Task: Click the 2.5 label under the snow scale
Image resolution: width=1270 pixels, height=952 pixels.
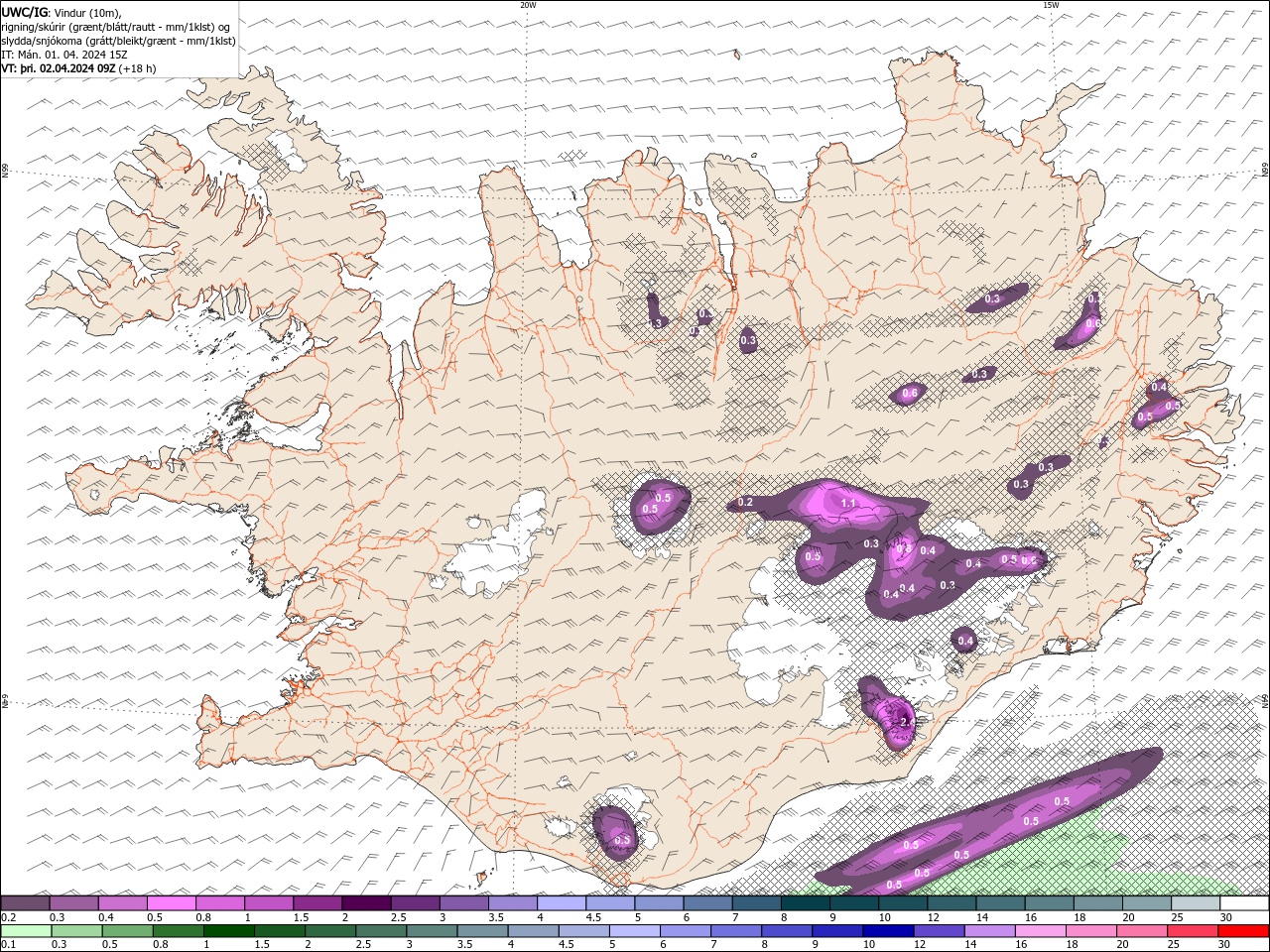Action: 398,917
